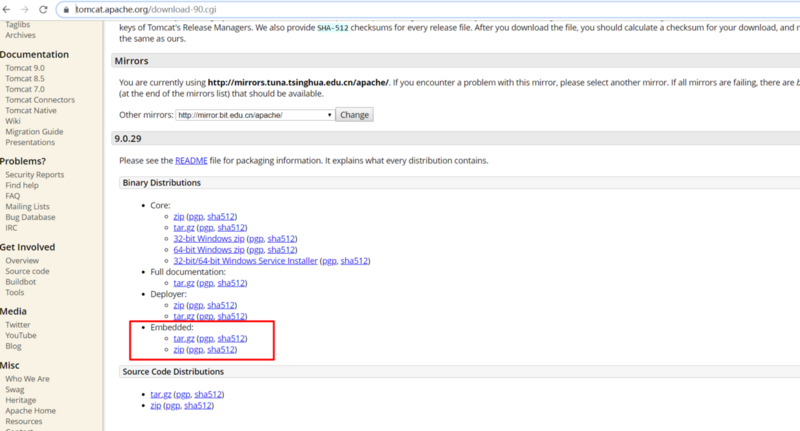
Task: Click the browser back arrow
Action: tap(7, 10)
